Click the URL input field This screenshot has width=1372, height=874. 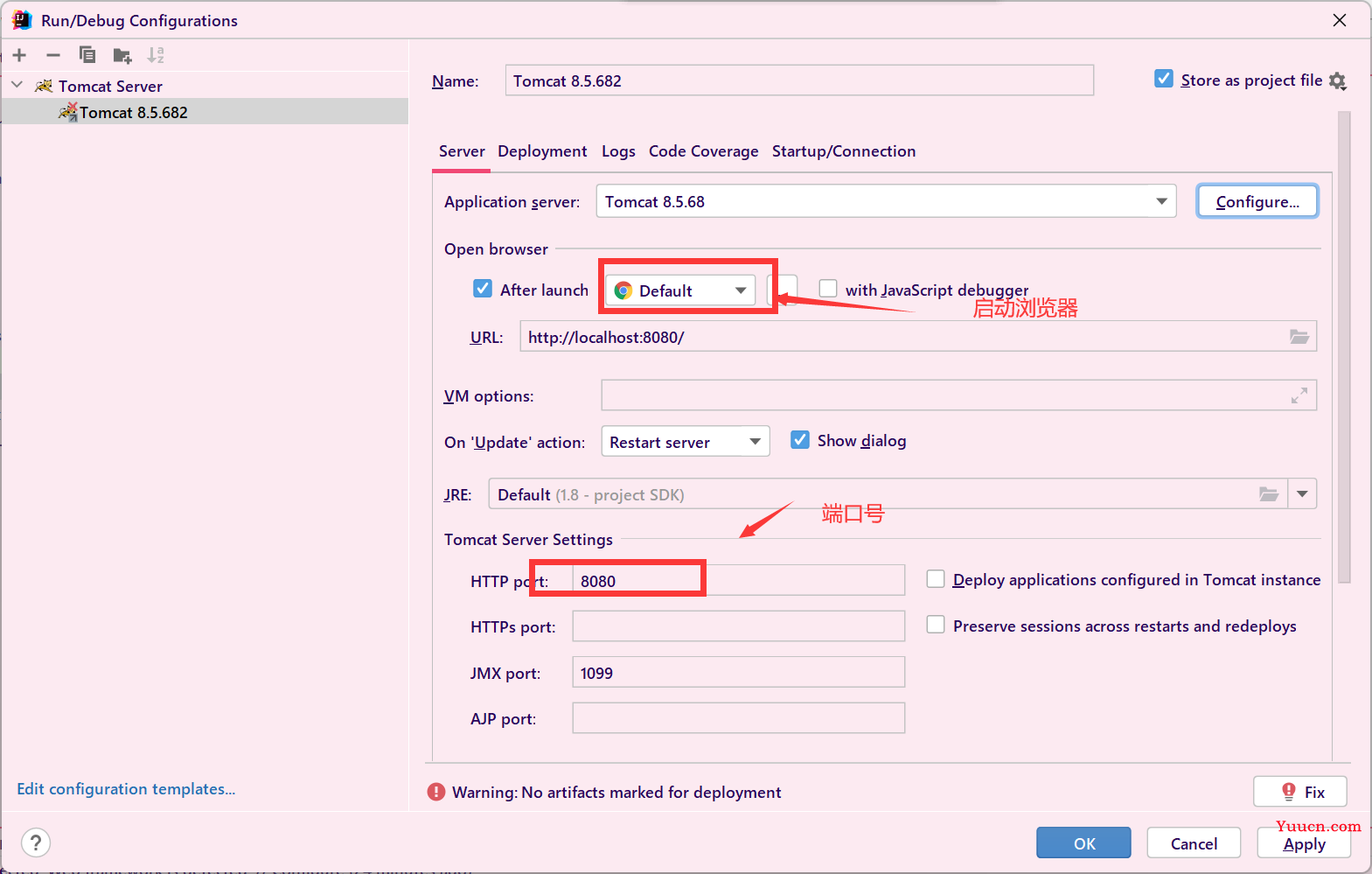(x=918, y=337)
